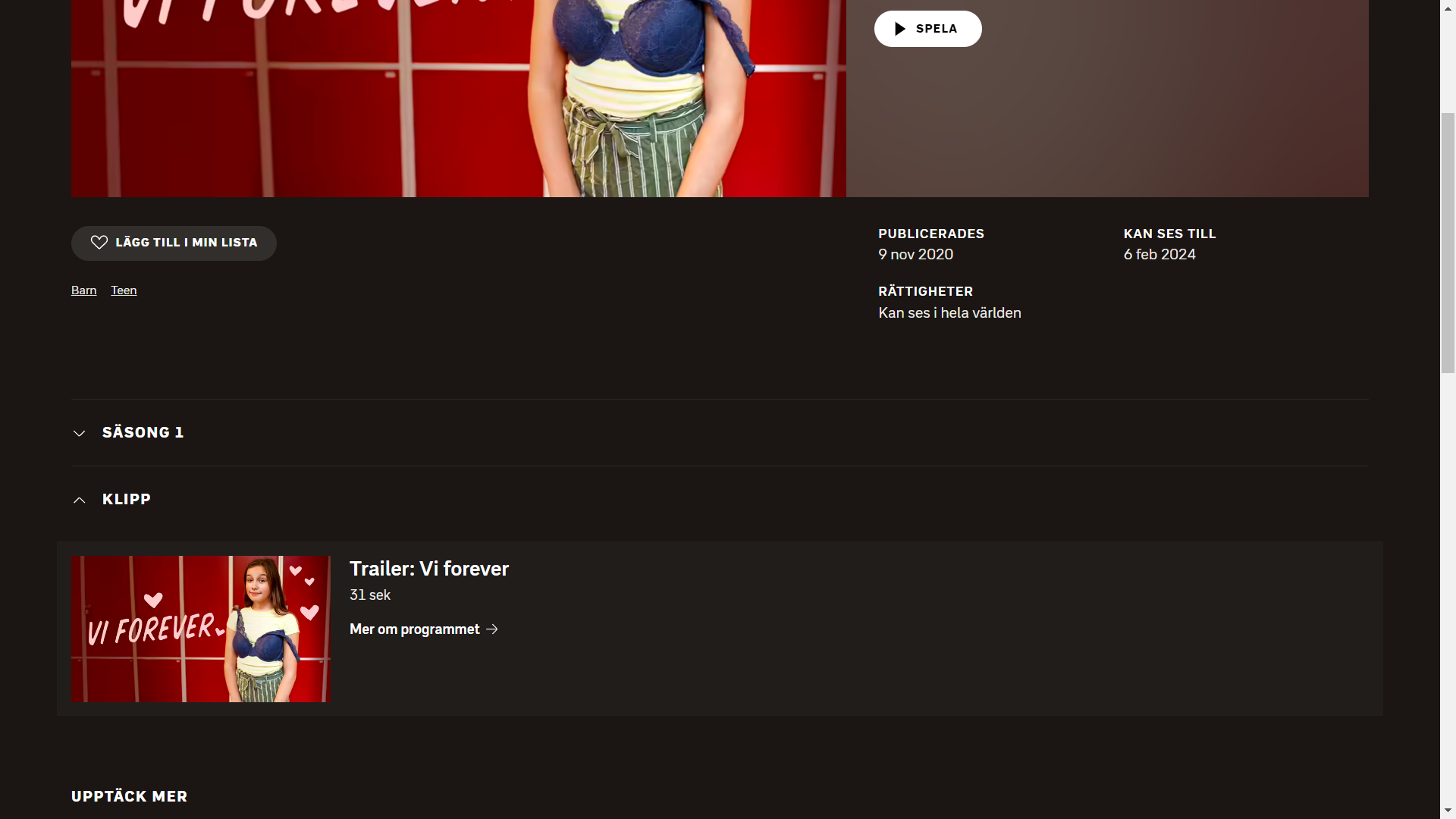This screenshot has height=819, width=1456.
Task: Click the main Vi forever hero image
Action: 458,99
